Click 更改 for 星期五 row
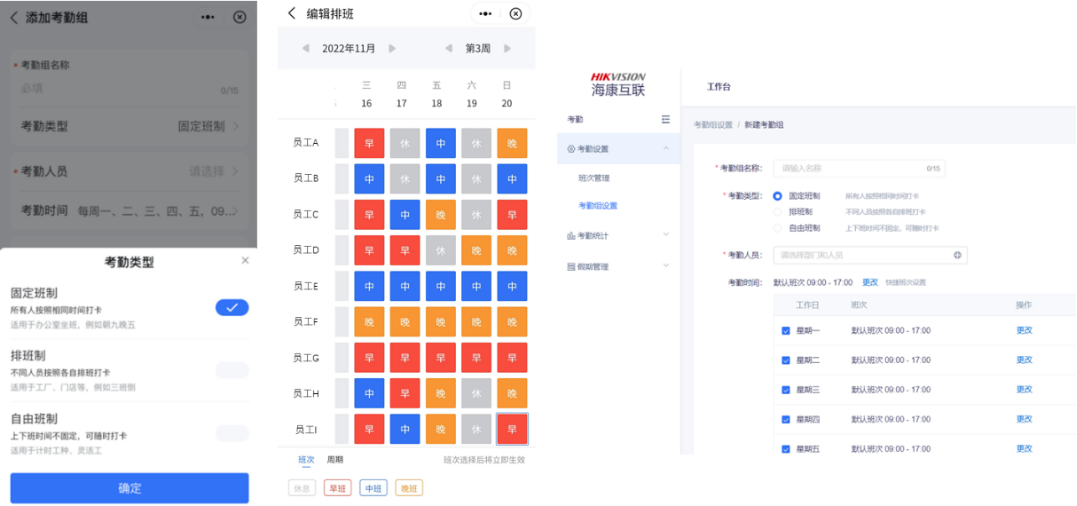The width and height of the screenshot is (1077, 506). 1024,448
